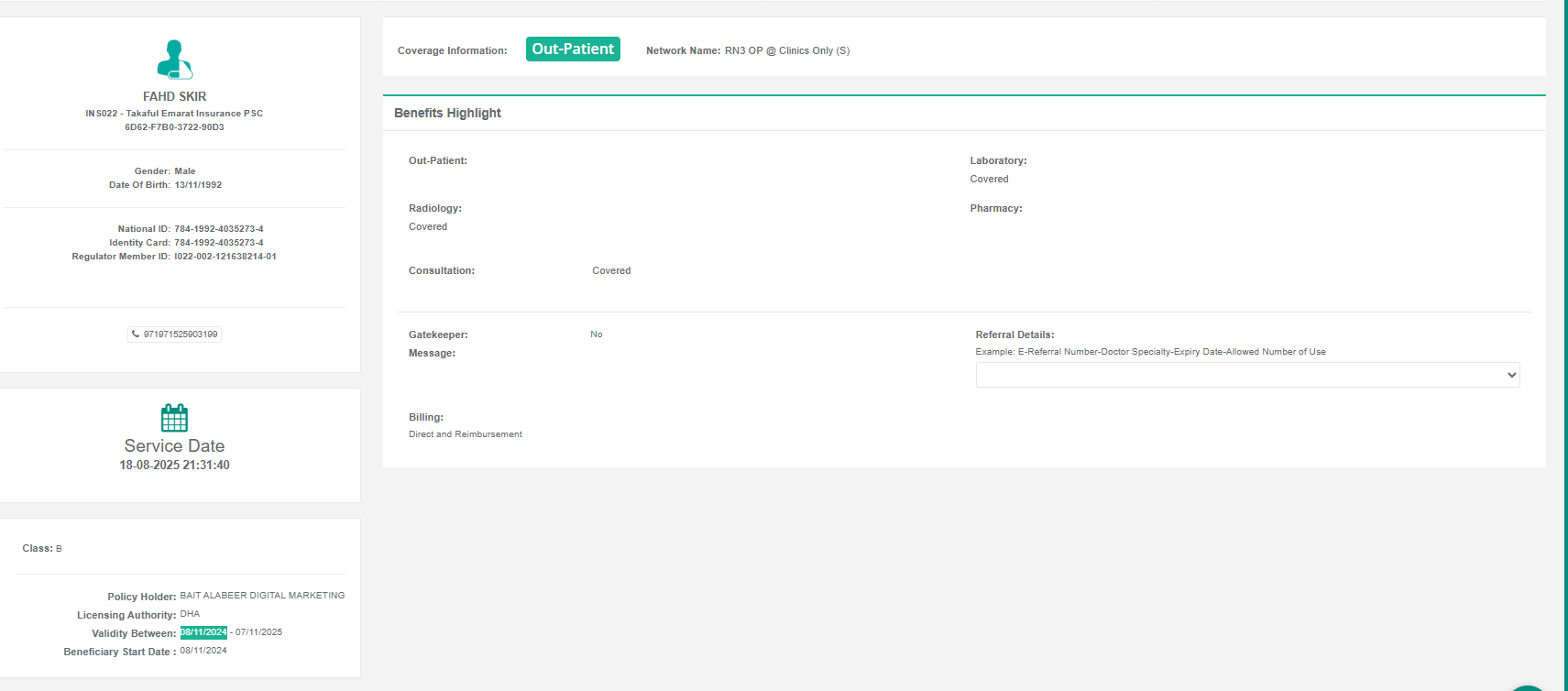Click the phone handset icon beside the number
This screenshot has width=1568, height=691.
[136, 335]
